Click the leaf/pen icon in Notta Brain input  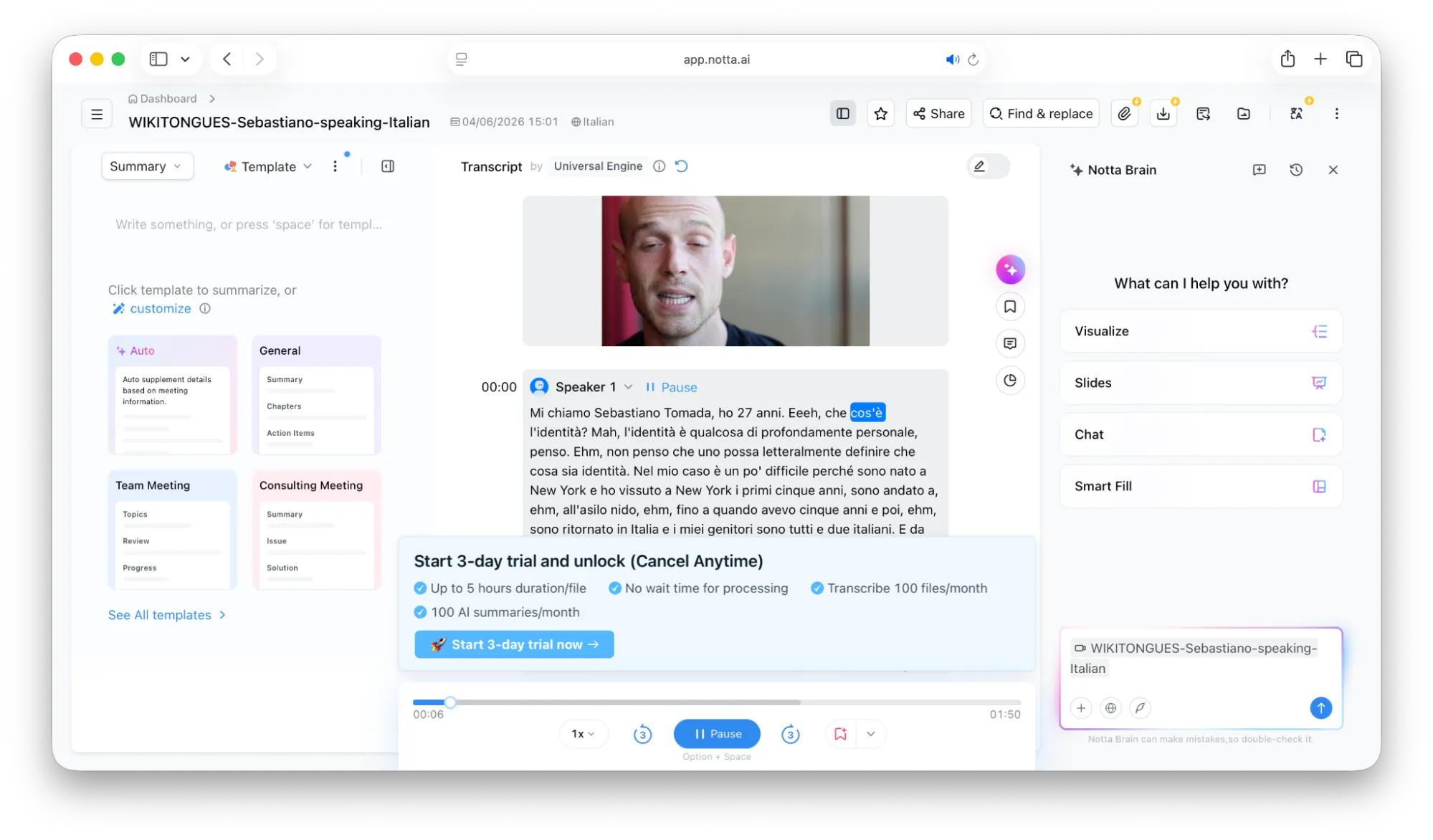[1140, 708]
